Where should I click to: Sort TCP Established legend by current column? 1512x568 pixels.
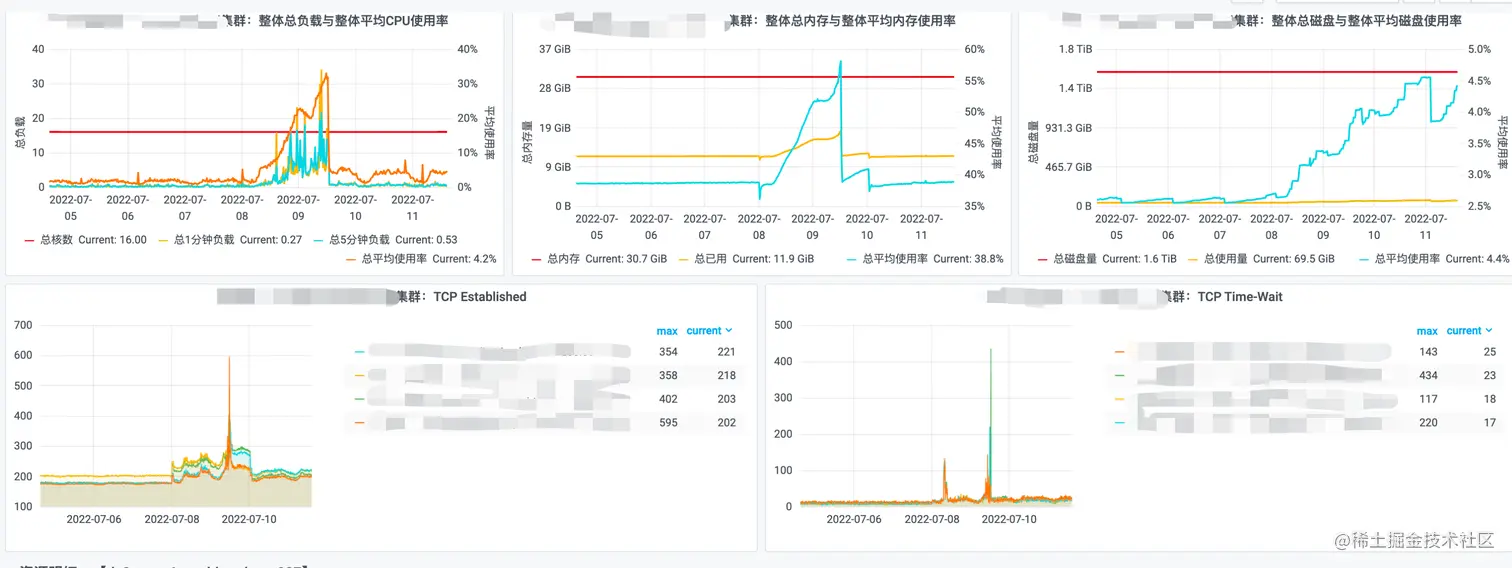(x=704, y=331)
